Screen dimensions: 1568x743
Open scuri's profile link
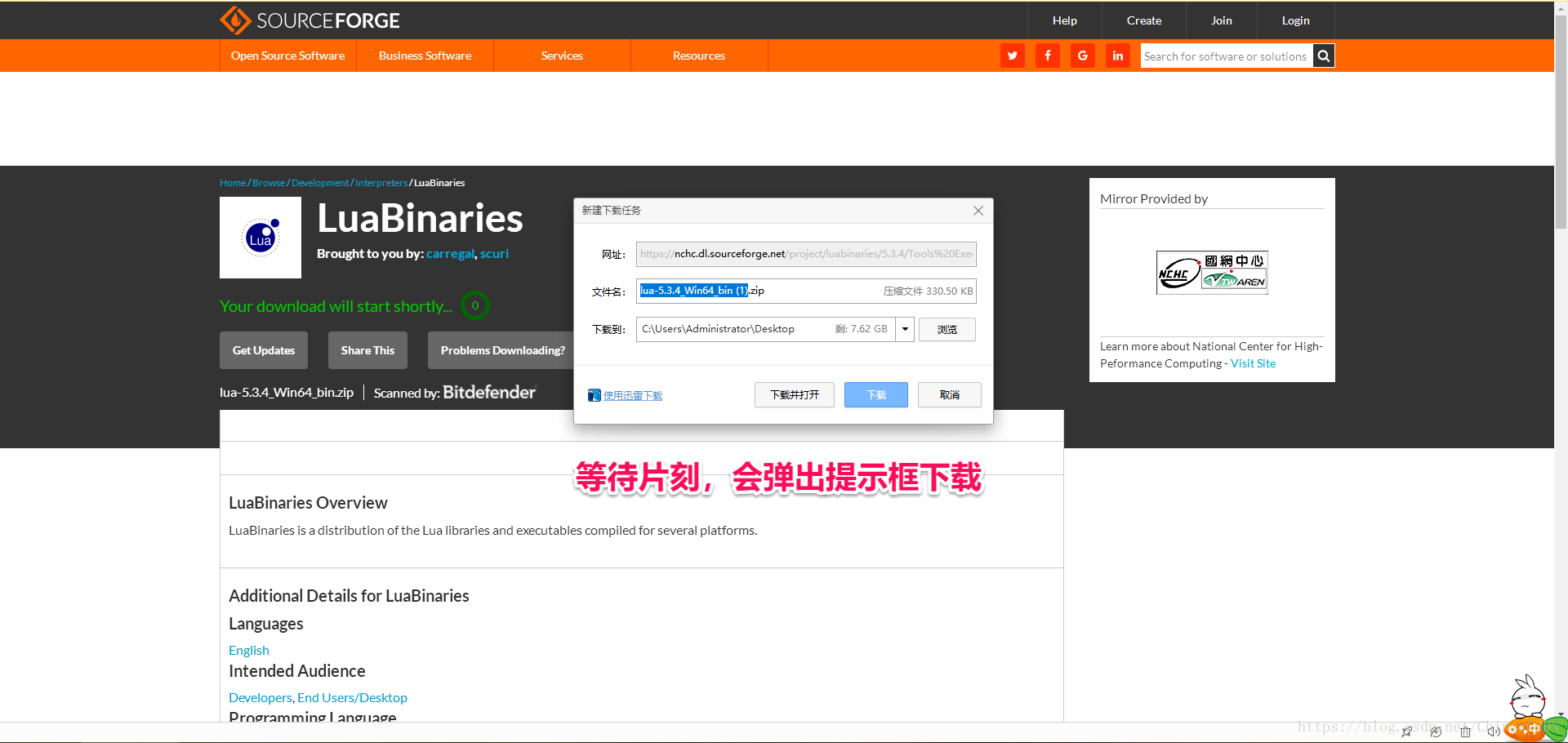coord(494,254)
